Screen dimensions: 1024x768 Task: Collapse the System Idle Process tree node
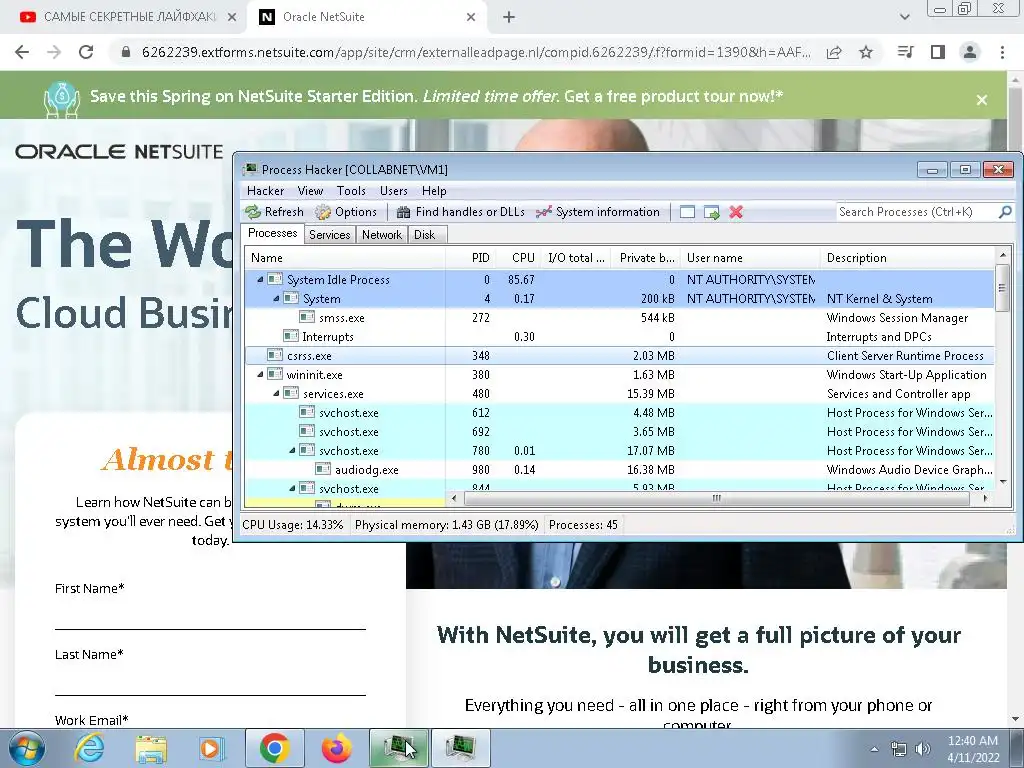pyautogui.click(x=261, y=280)
